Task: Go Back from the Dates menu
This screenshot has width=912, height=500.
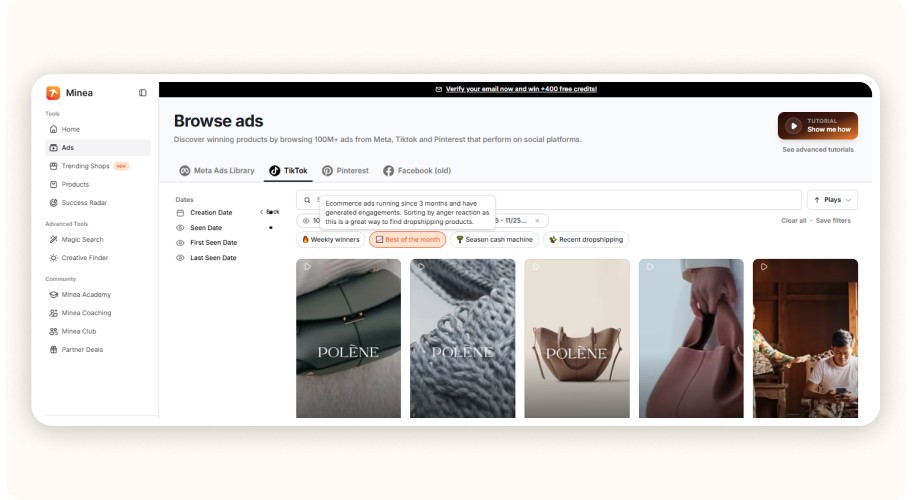Action: coord(270,212)
